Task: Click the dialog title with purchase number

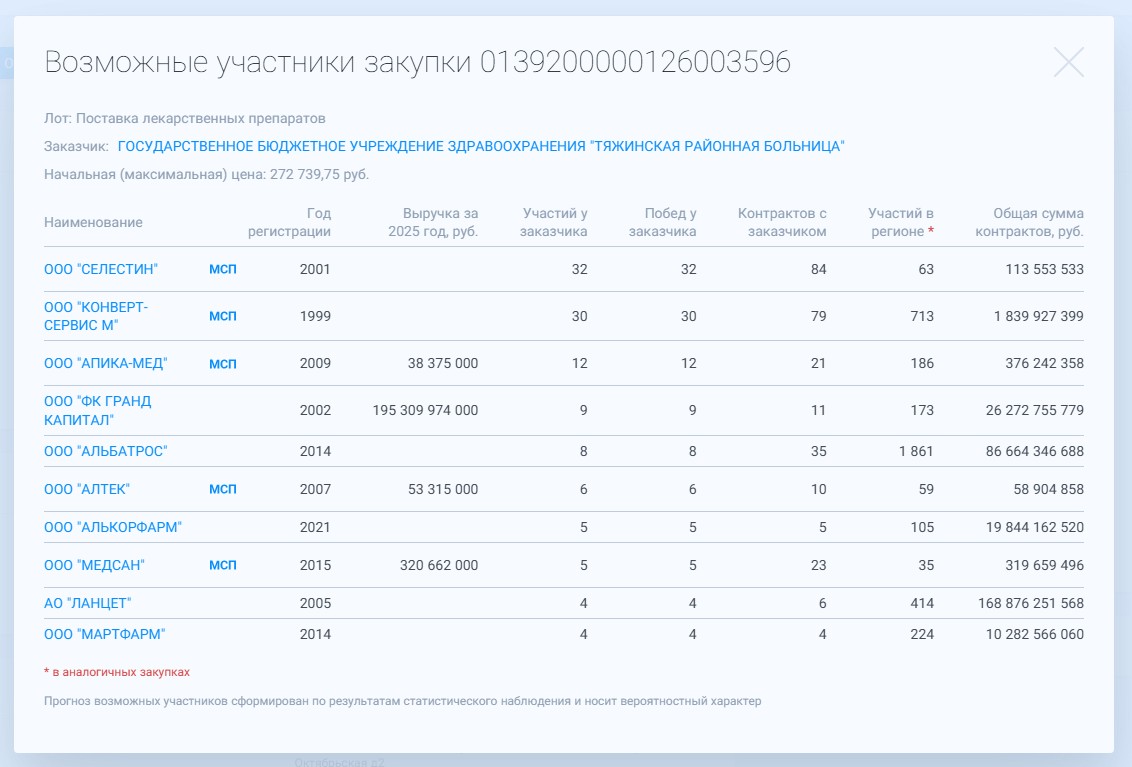Action: [417, 62]
